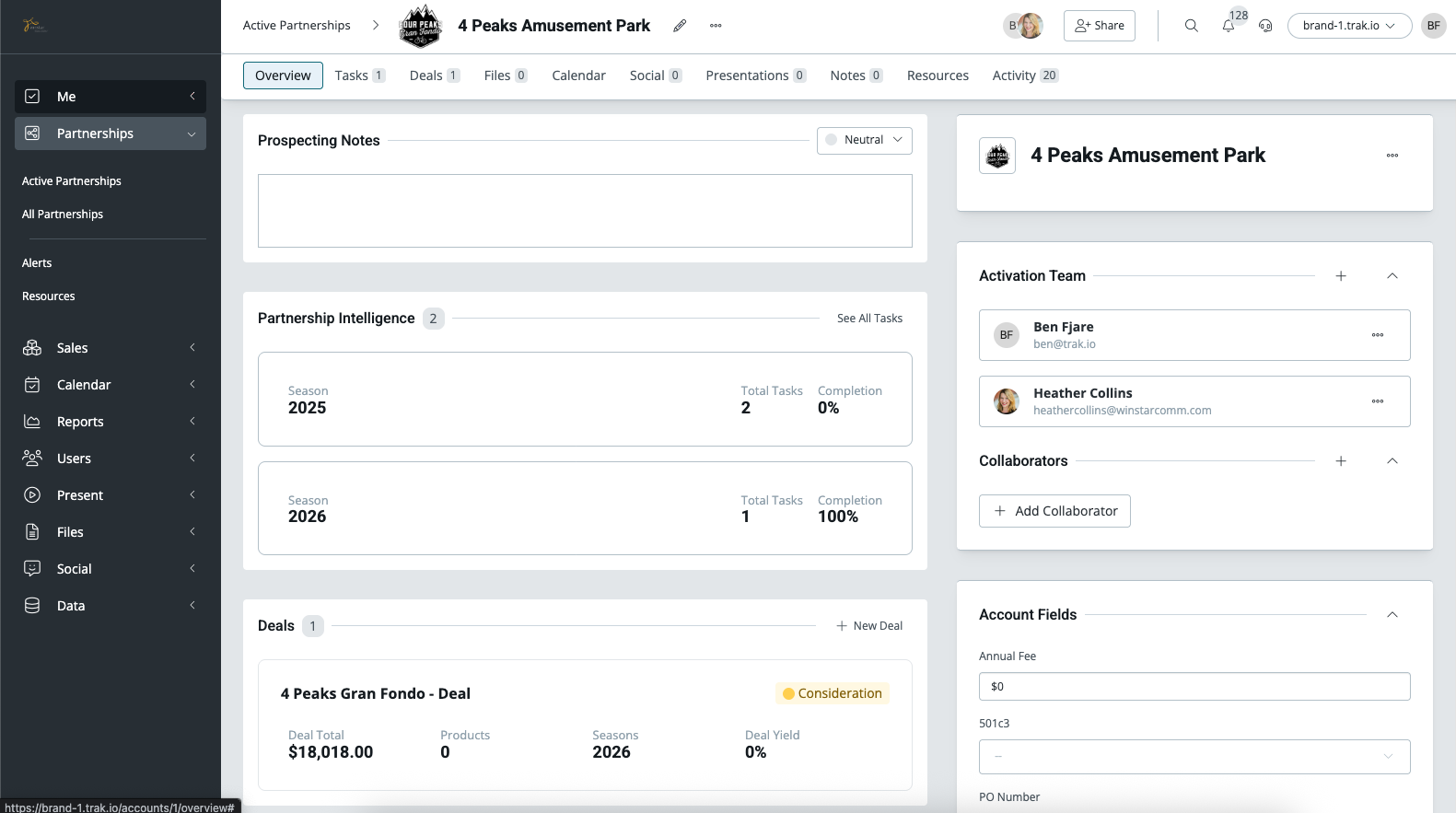Open Active Partnerships in sidebar
Screen dimensions: 1456x813
[x=72, y=181]
